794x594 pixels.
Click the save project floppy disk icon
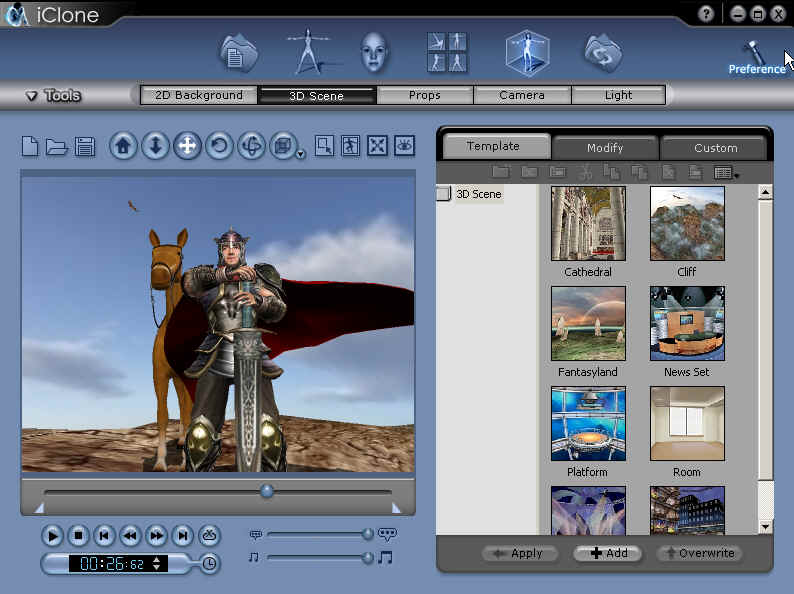point(85,147)
